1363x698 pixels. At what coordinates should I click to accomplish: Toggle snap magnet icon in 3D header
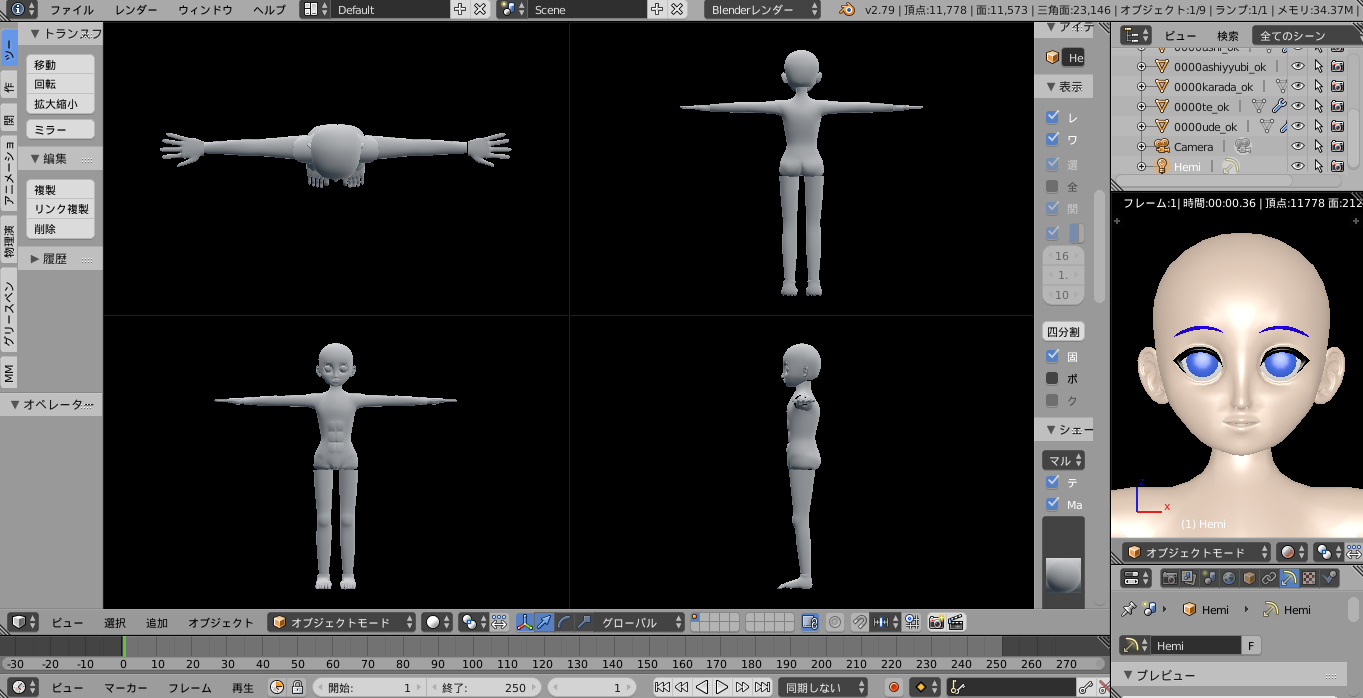click(859, 622)
